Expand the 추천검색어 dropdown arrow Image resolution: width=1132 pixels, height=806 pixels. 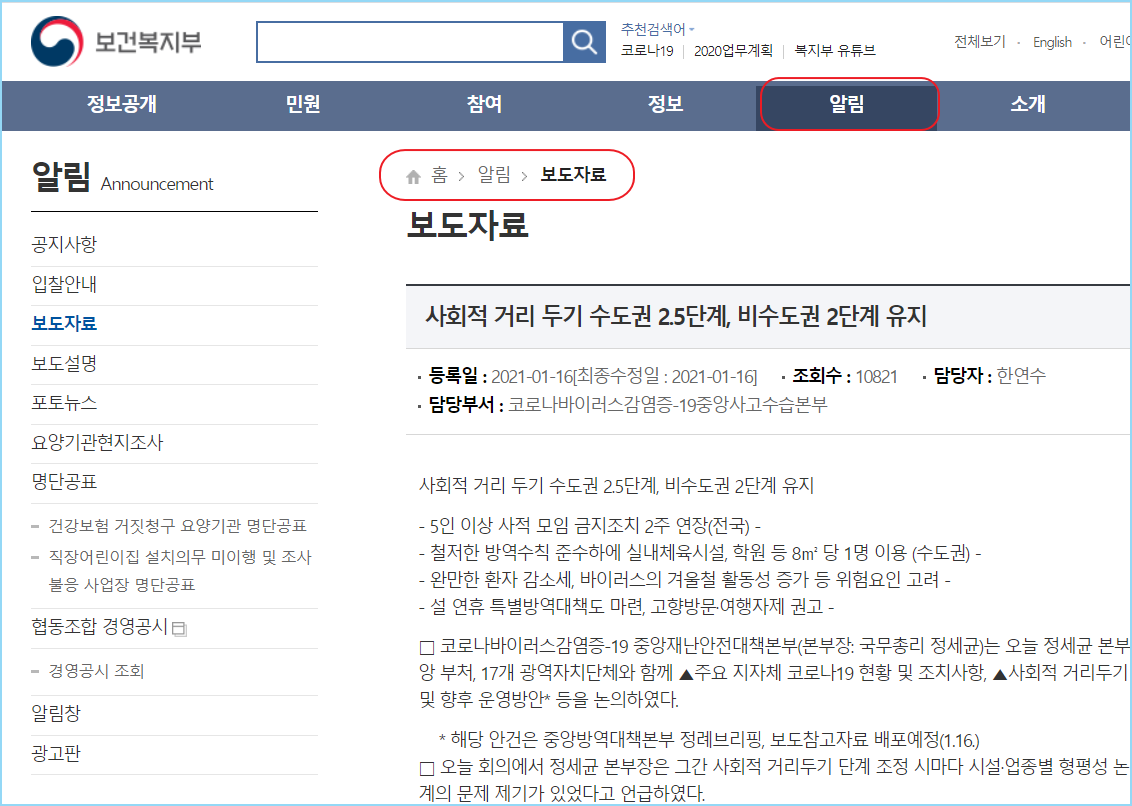click(x=692, y=30)
